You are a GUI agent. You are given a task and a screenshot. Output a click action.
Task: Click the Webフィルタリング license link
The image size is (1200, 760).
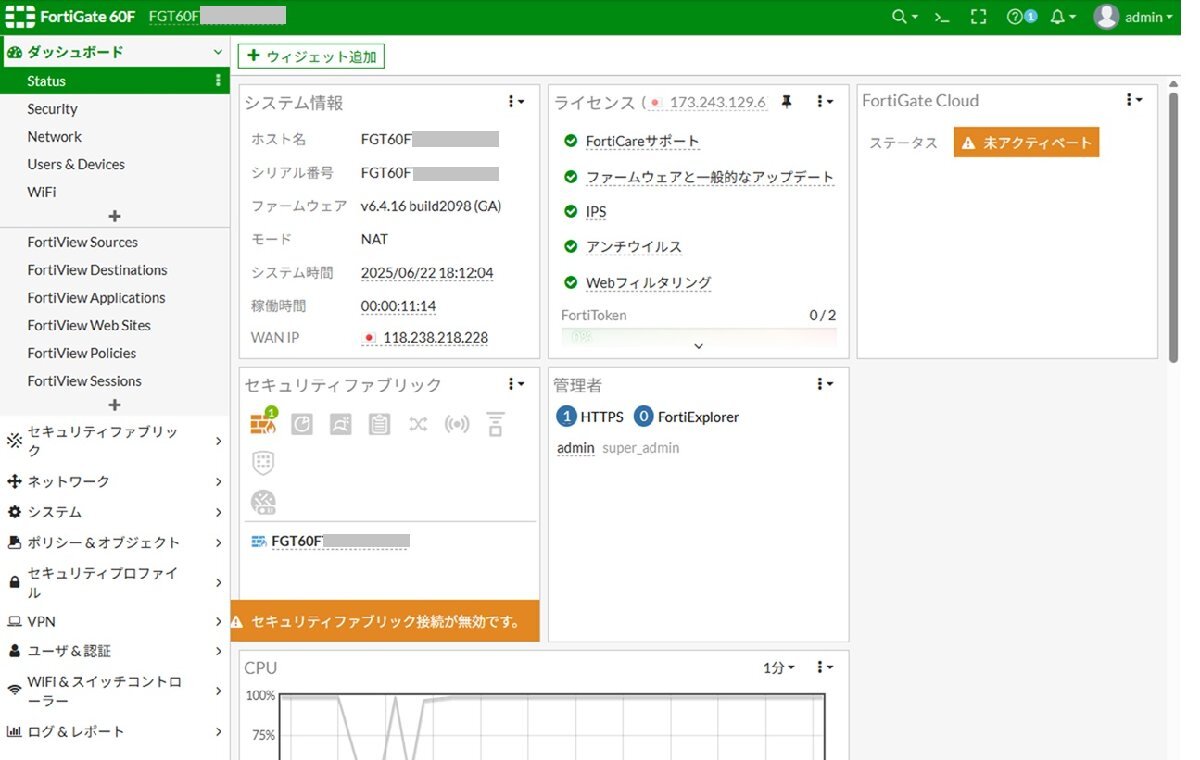coord(648,283)
